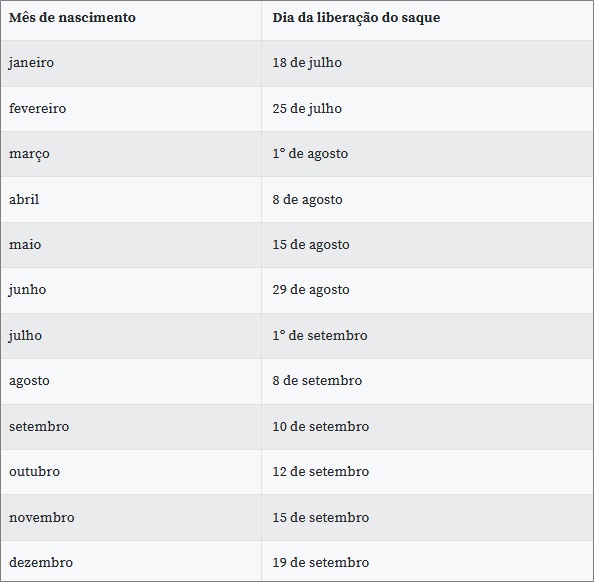Click the 'Mês de nascimento' column header
Image resolution: width=594 pixels, height=582 pixels.
coord(72,17)
